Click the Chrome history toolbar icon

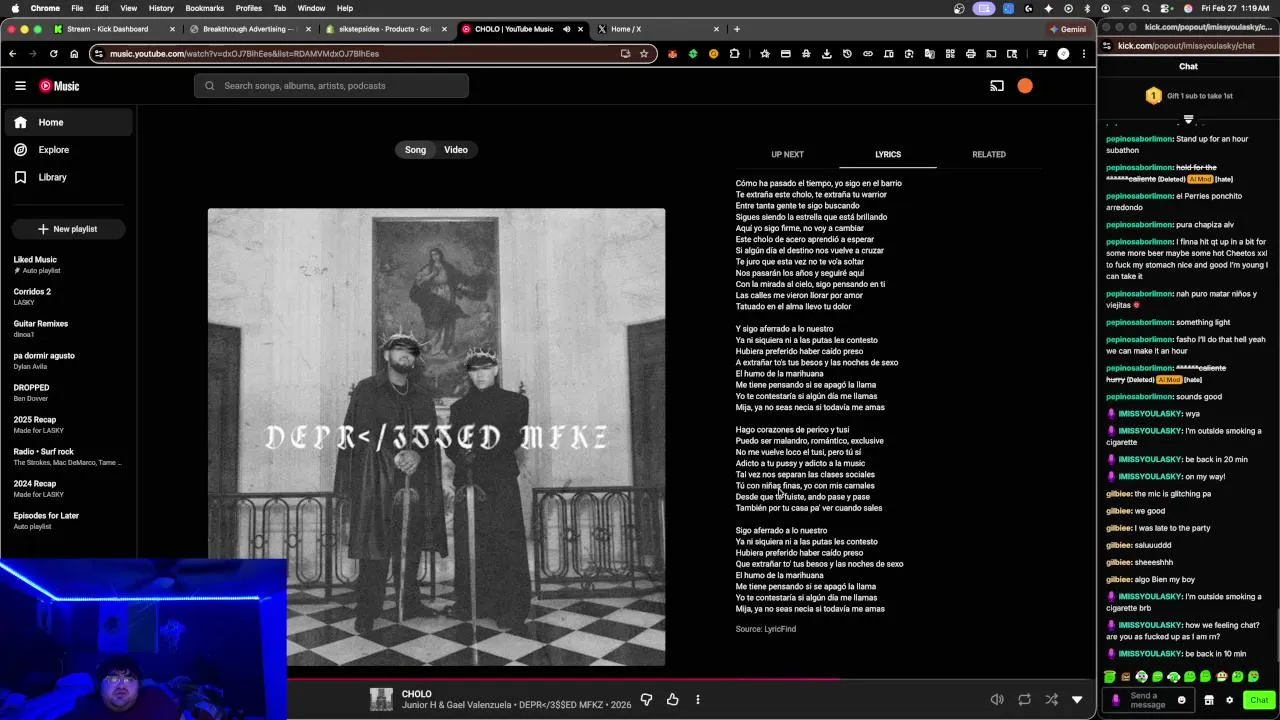coord(847,54)
